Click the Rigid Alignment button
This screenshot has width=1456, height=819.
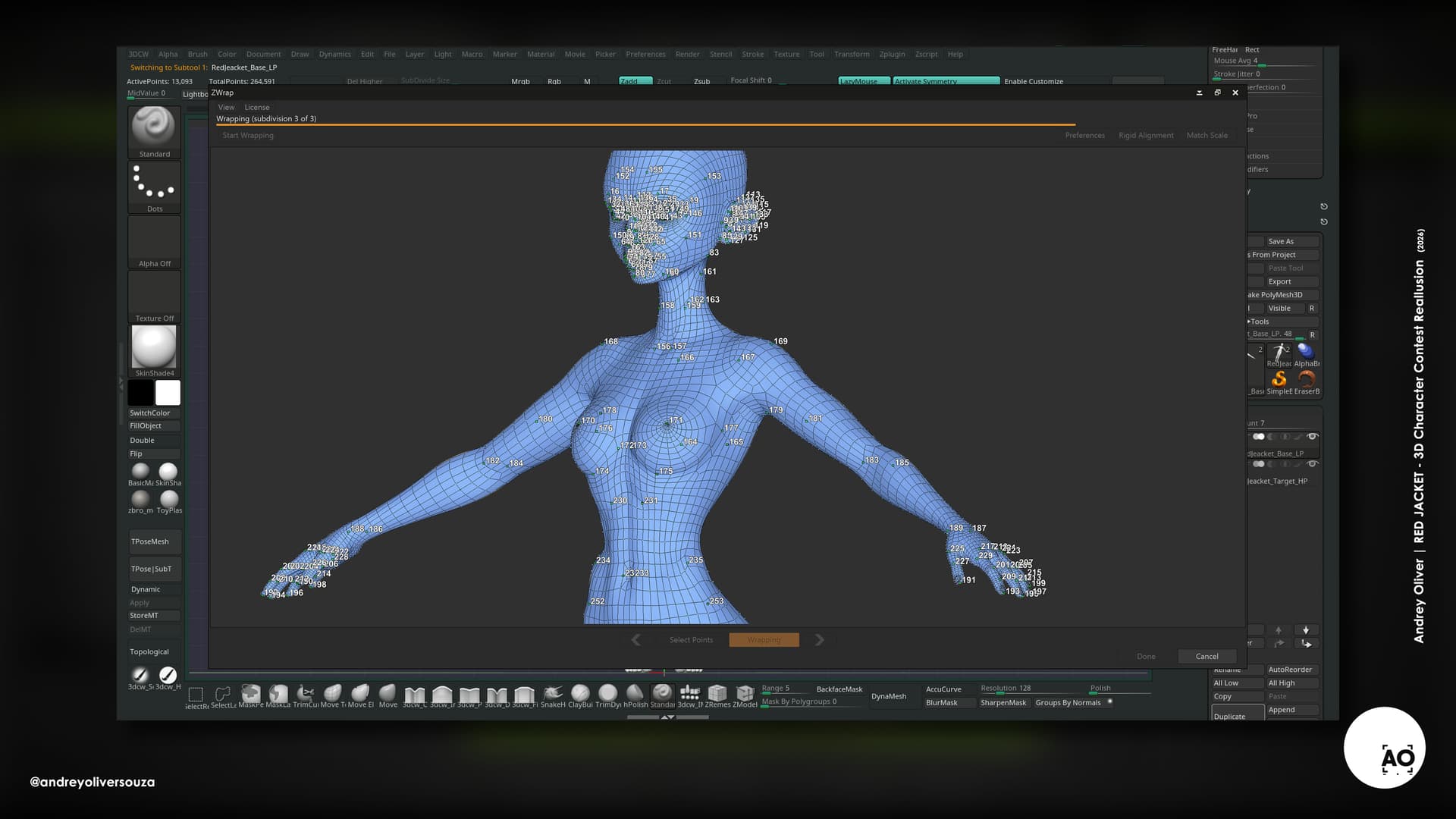1146,135
